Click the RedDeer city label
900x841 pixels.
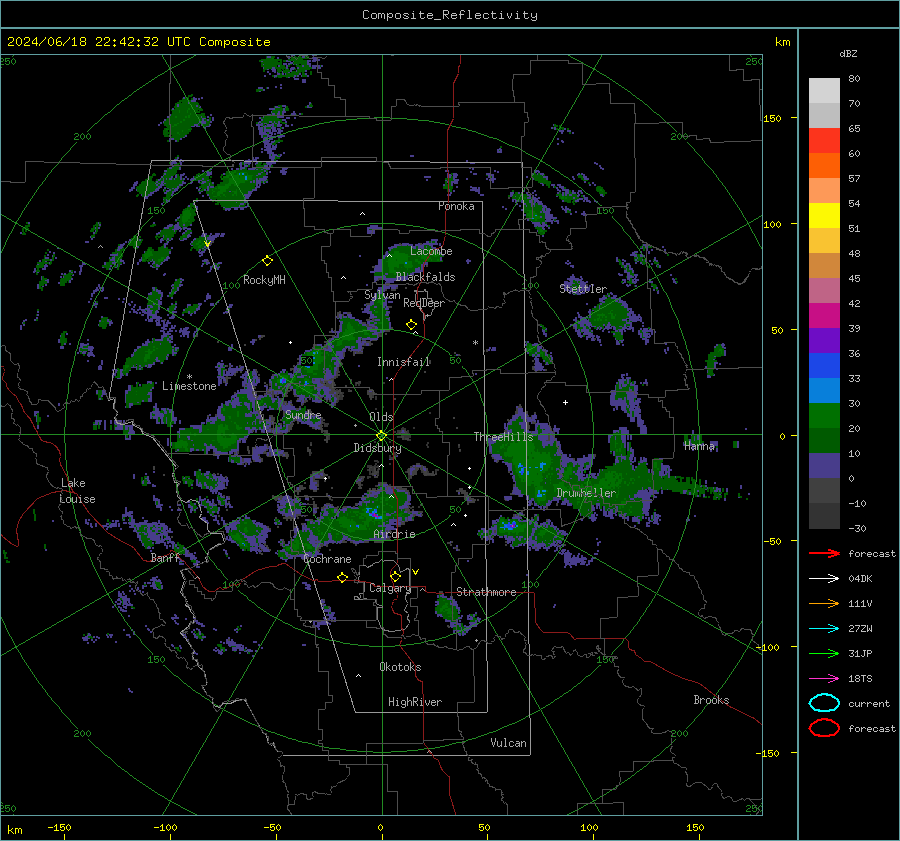click(424, 303)
